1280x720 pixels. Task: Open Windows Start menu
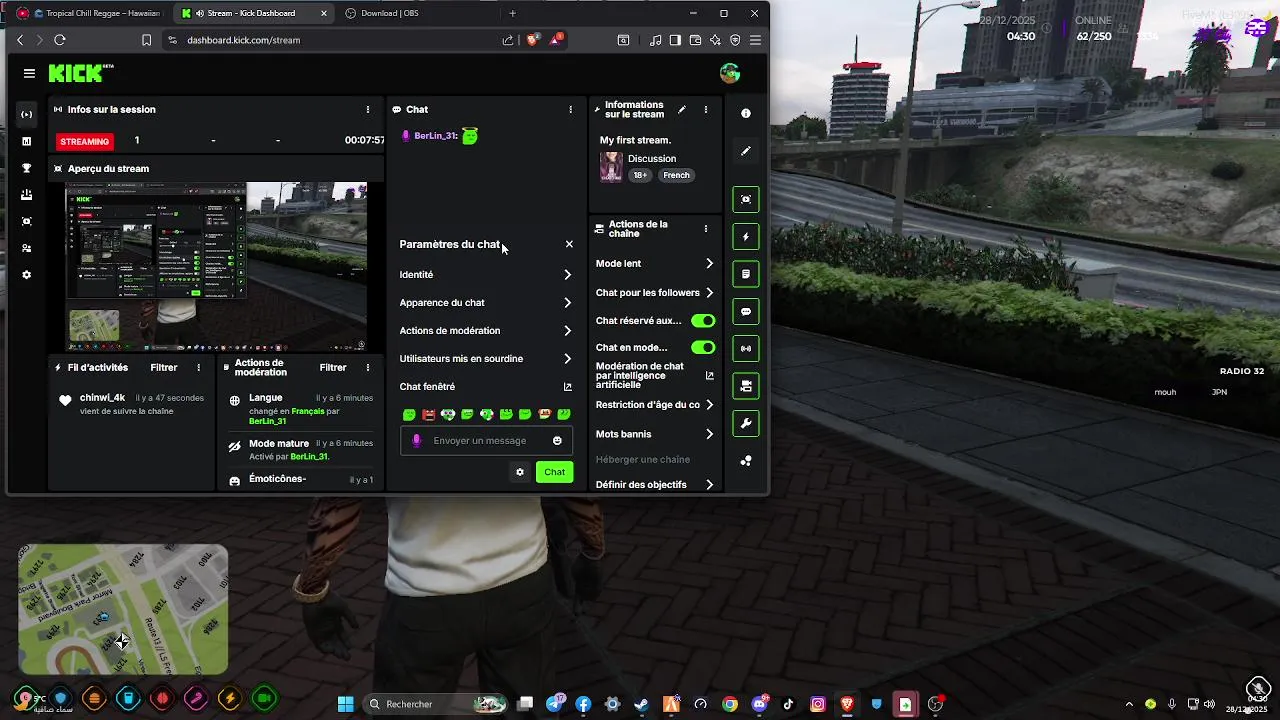tap(345, 704)
